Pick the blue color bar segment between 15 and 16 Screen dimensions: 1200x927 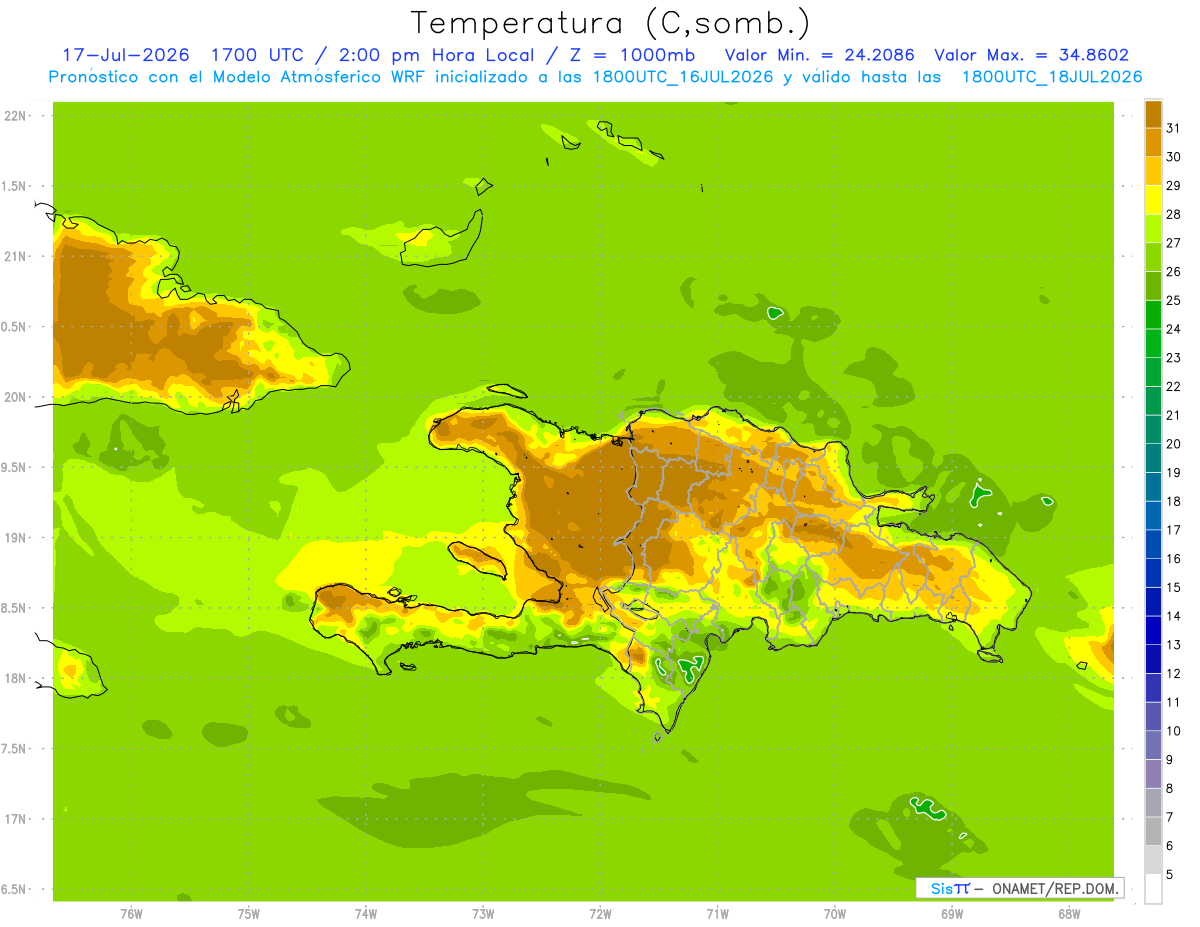(x=1153, y=573)
